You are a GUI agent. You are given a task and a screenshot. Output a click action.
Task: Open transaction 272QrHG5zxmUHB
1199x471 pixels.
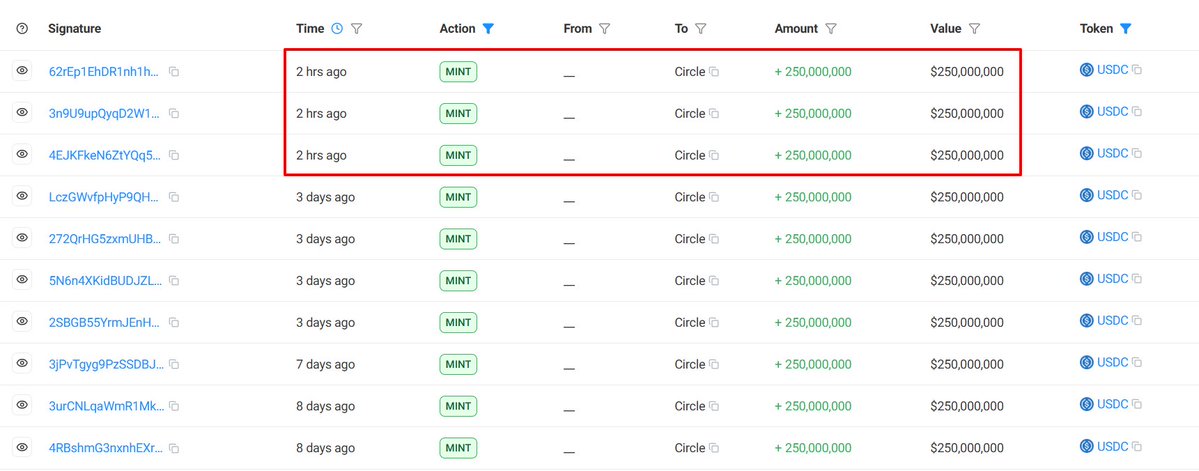(103, 239)
